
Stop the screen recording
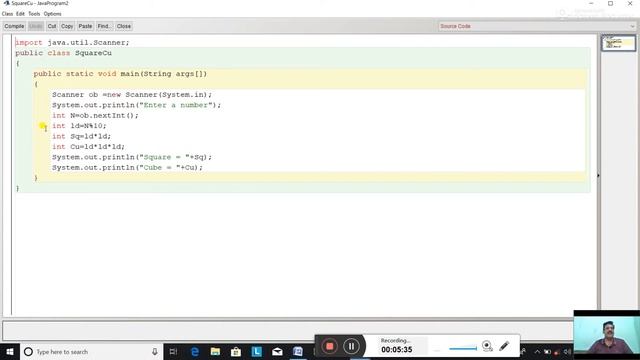(x=329, y=347)
